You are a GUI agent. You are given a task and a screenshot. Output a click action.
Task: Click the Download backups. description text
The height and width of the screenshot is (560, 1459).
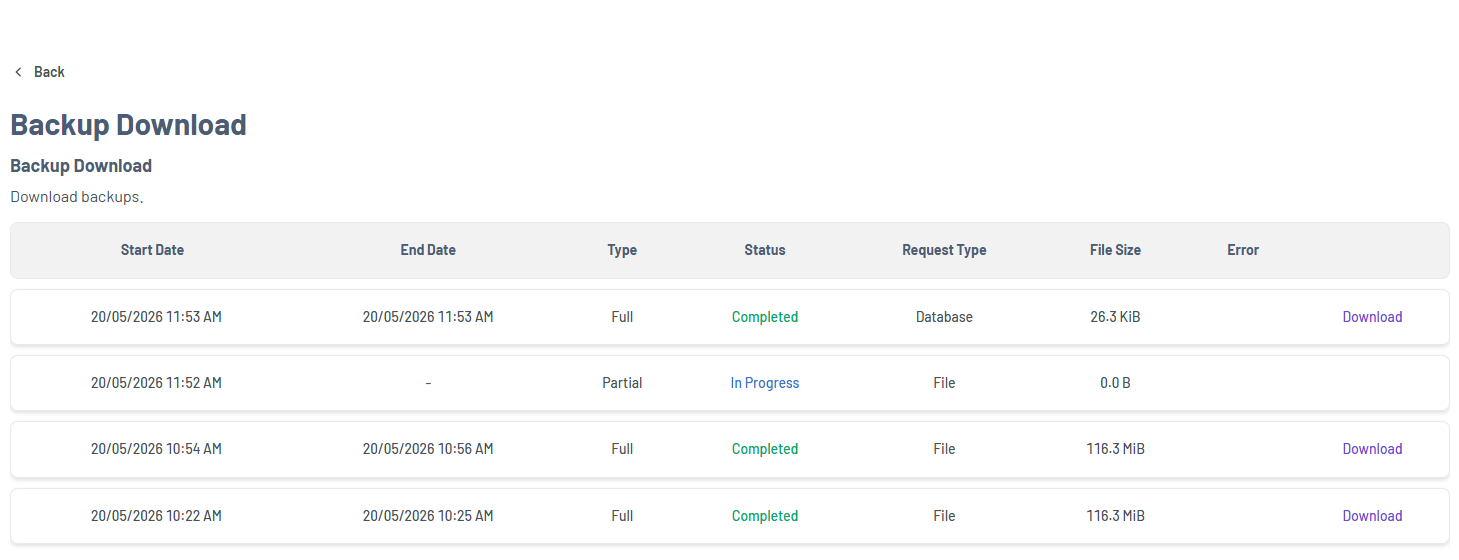click(x=77, y=197)
